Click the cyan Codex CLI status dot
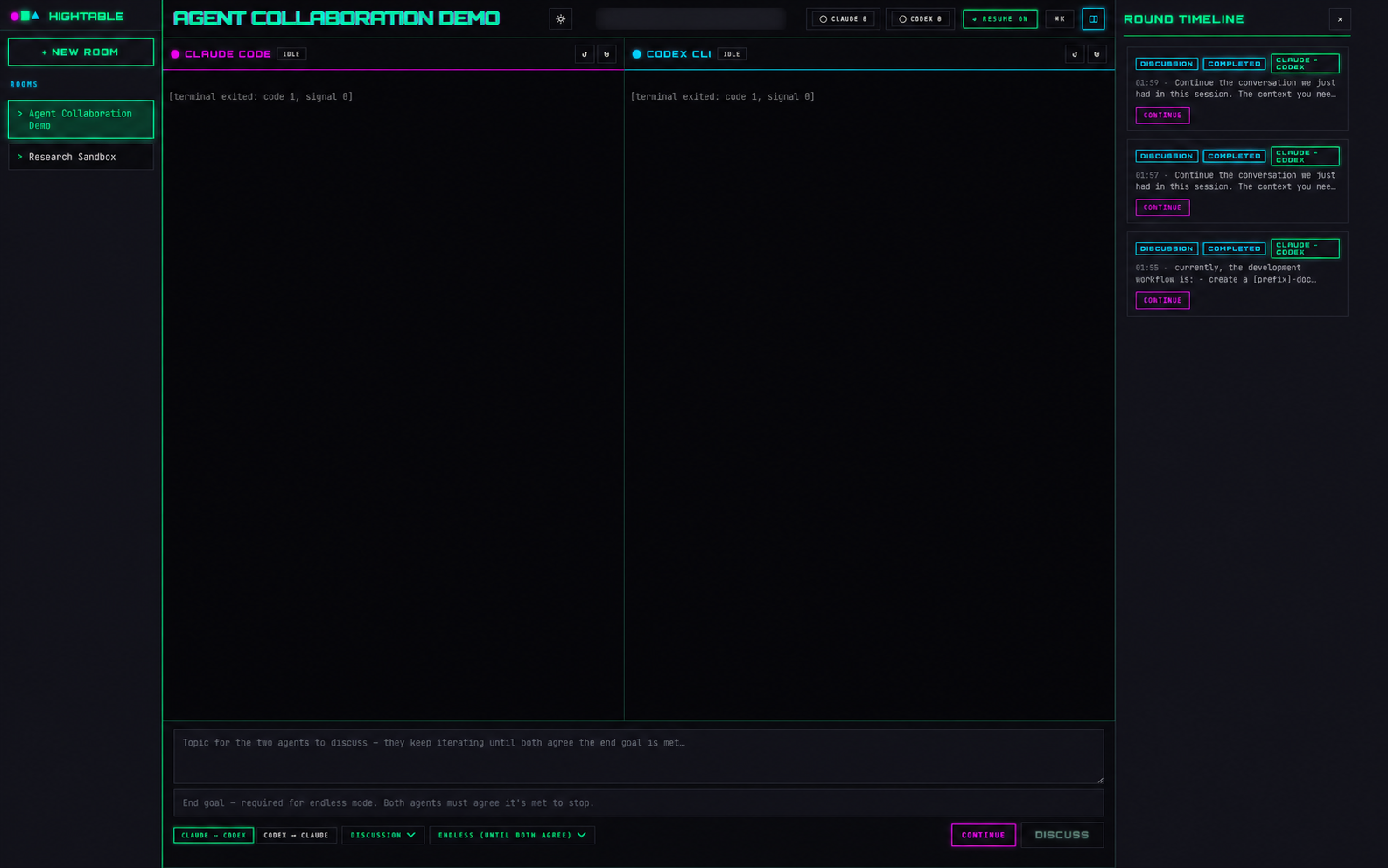1388x868 pixels. pos(637,54)
